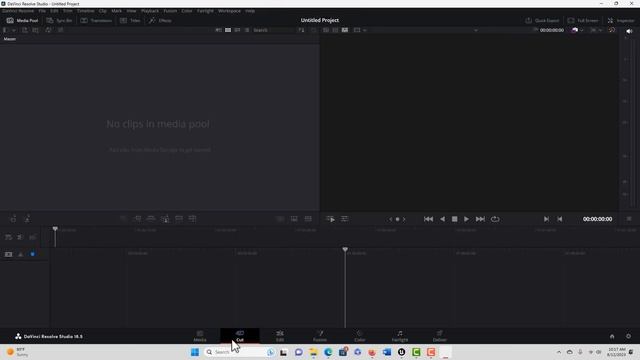Image resolution: width=640 pixels, height=360 pixels.
Task: Click the Full Screen button
Action: [583, 20]
